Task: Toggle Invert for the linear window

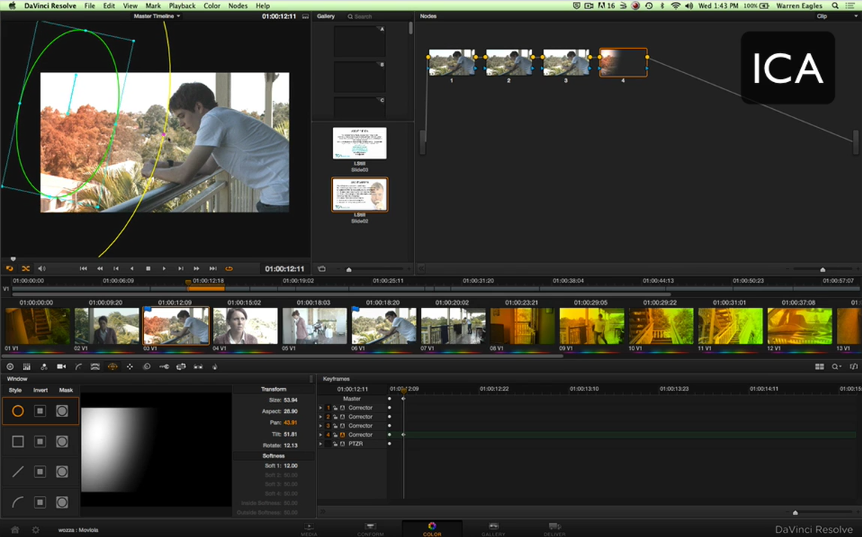Action: (x=40, y=441)
